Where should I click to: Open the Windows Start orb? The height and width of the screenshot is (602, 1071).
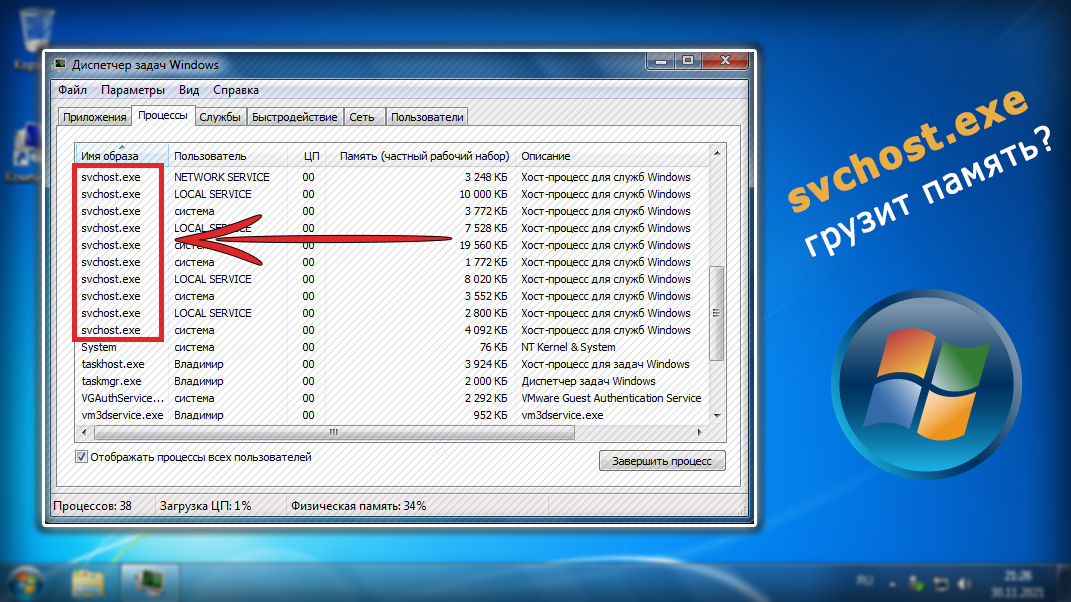tap(24, 583)
